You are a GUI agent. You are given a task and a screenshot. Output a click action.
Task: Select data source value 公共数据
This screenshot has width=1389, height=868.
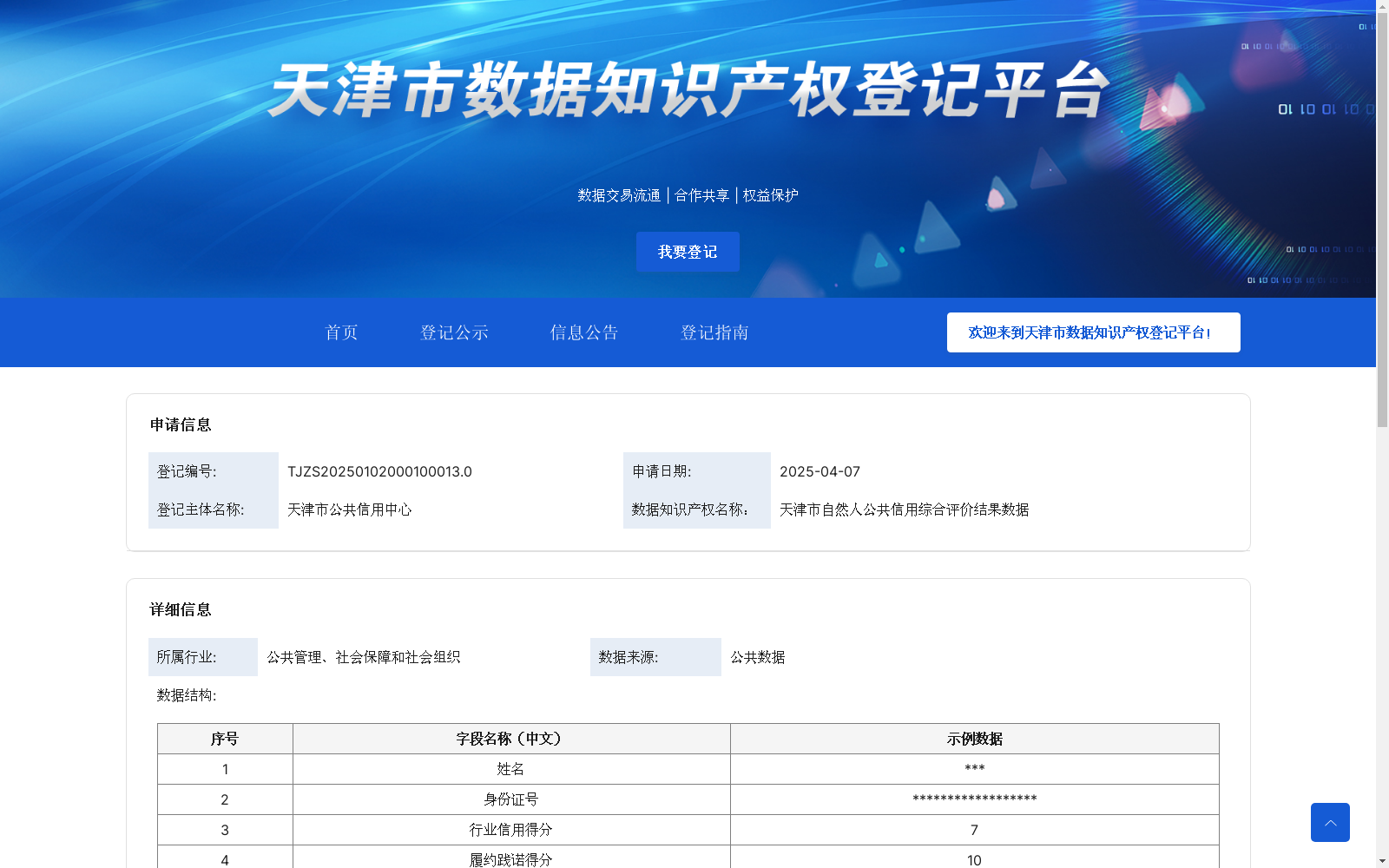pos(758,657)
